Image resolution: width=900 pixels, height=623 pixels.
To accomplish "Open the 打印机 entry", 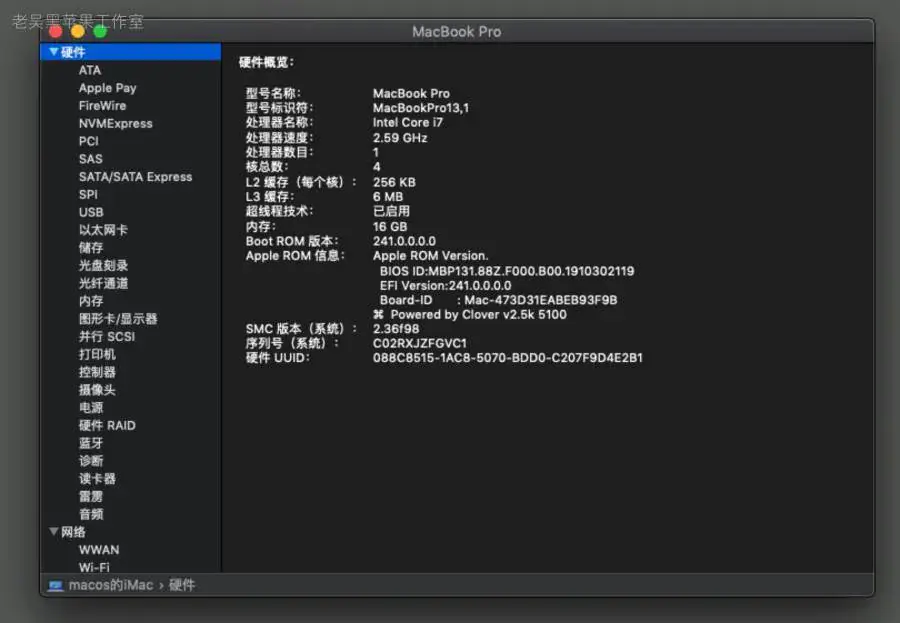I will pos(97,355).
